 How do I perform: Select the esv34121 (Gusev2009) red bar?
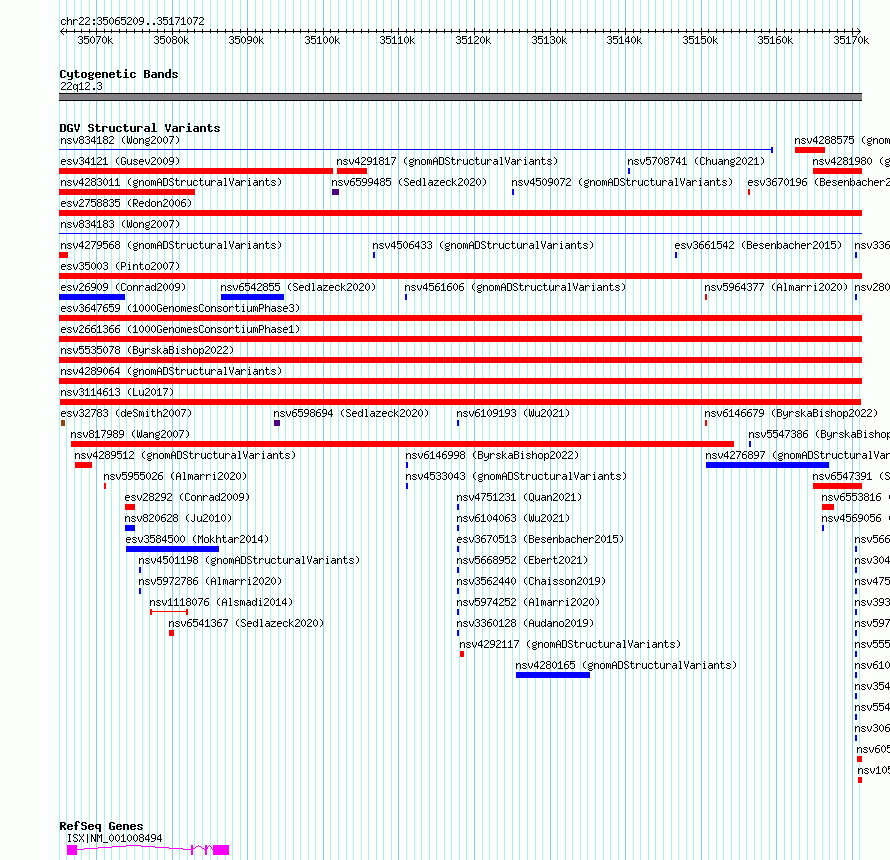point(196,171)
